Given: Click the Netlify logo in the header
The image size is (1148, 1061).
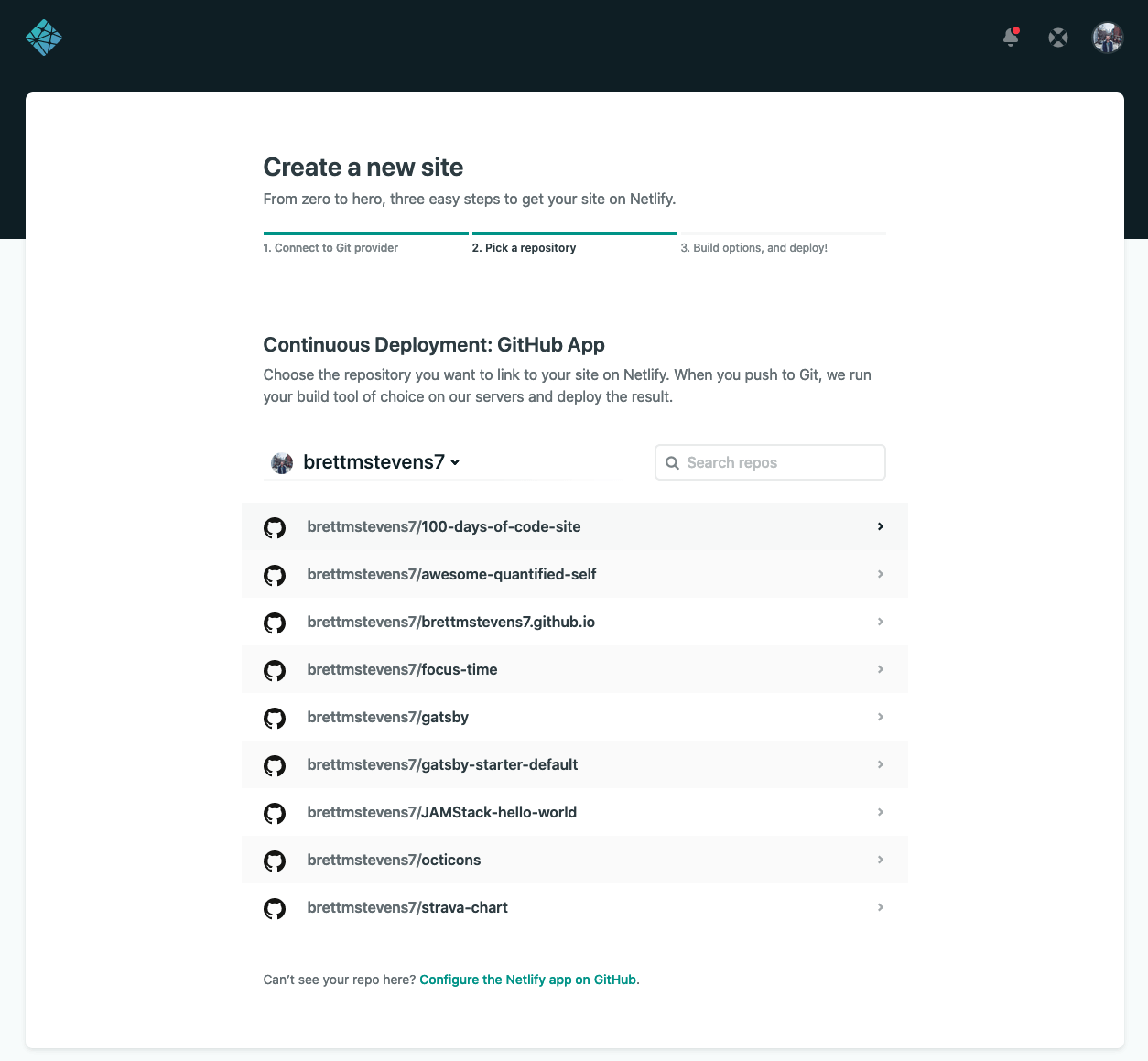Looking at the screenshot, I should (44, 37).
